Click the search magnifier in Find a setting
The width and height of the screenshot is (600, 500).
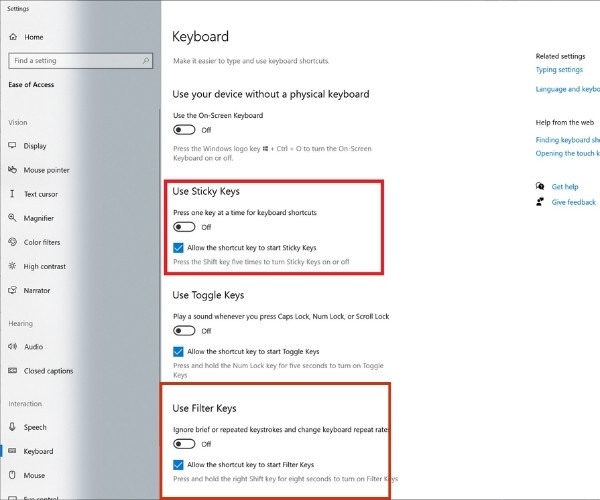[x=146, y=60]
